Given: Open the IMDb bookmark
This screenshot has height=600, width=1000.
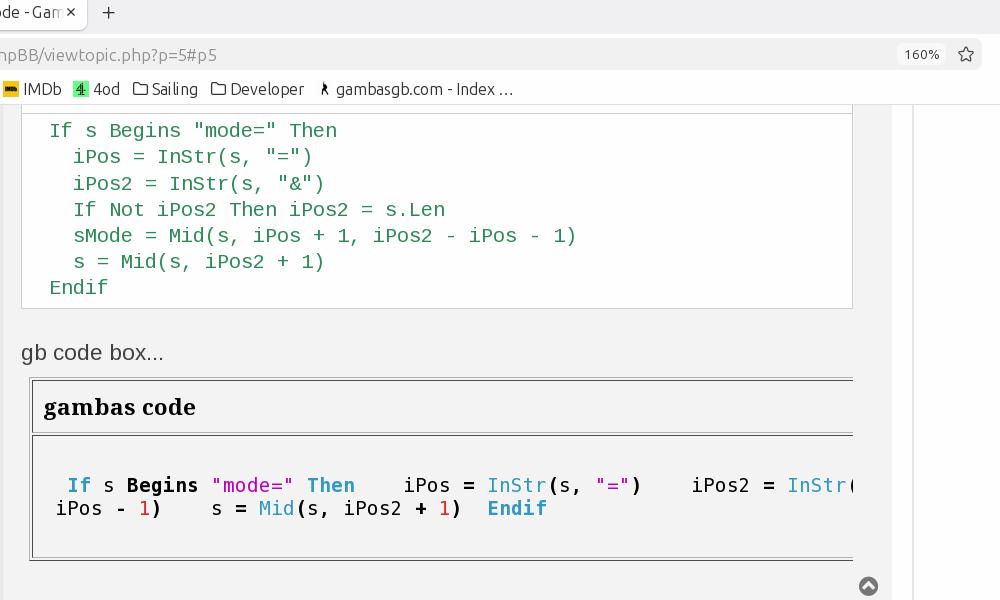Looking at the screenshot, I should click(x=33, y=89).
